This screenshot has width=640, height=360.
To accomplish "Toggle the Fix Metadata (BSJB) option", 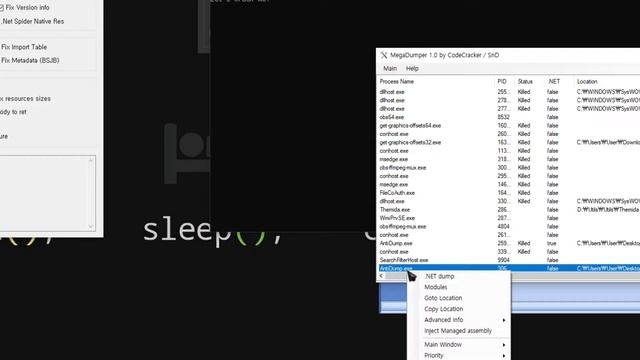I will [30, 60].
